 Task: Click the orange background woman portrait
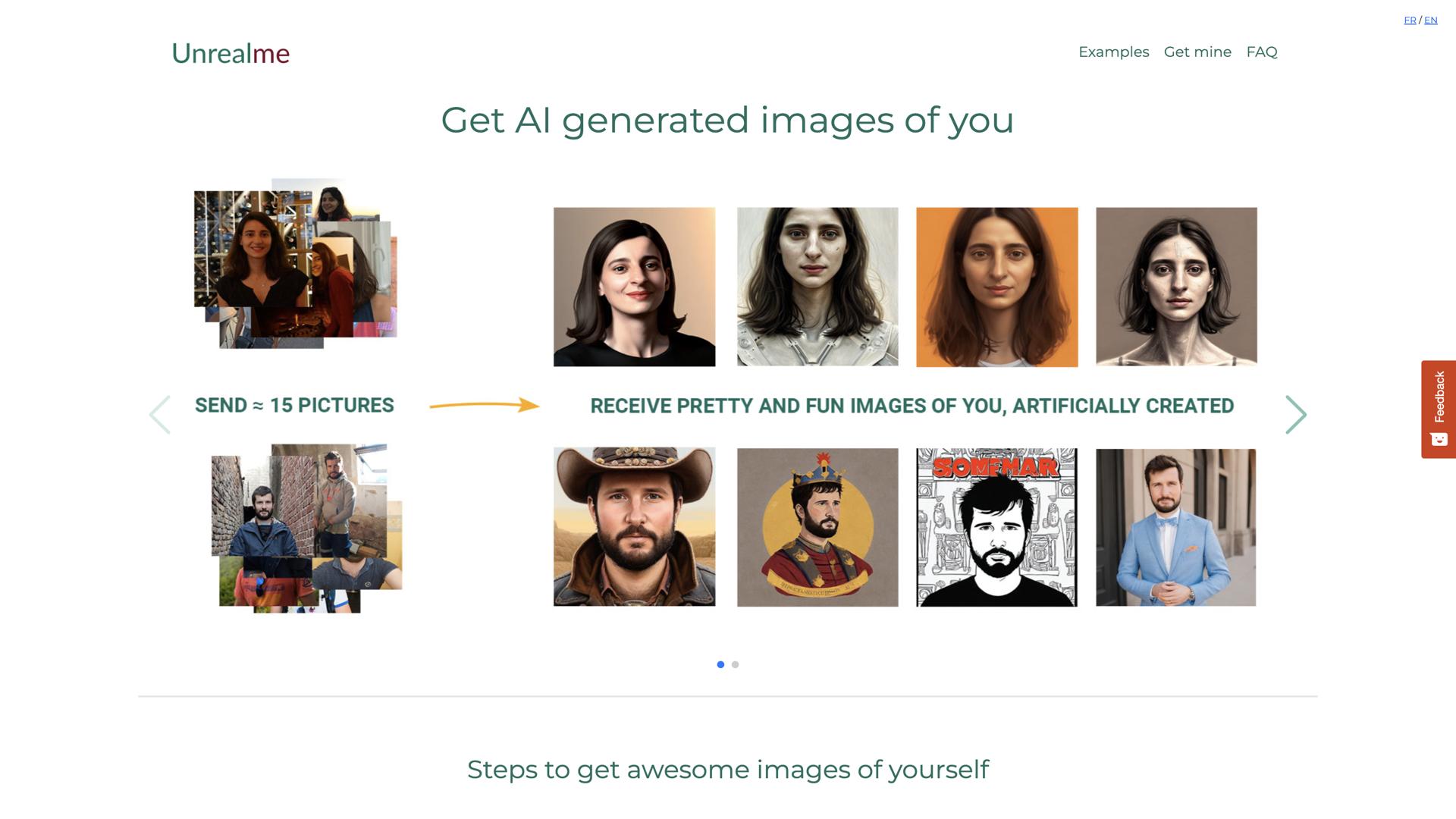tap(996, 287)
